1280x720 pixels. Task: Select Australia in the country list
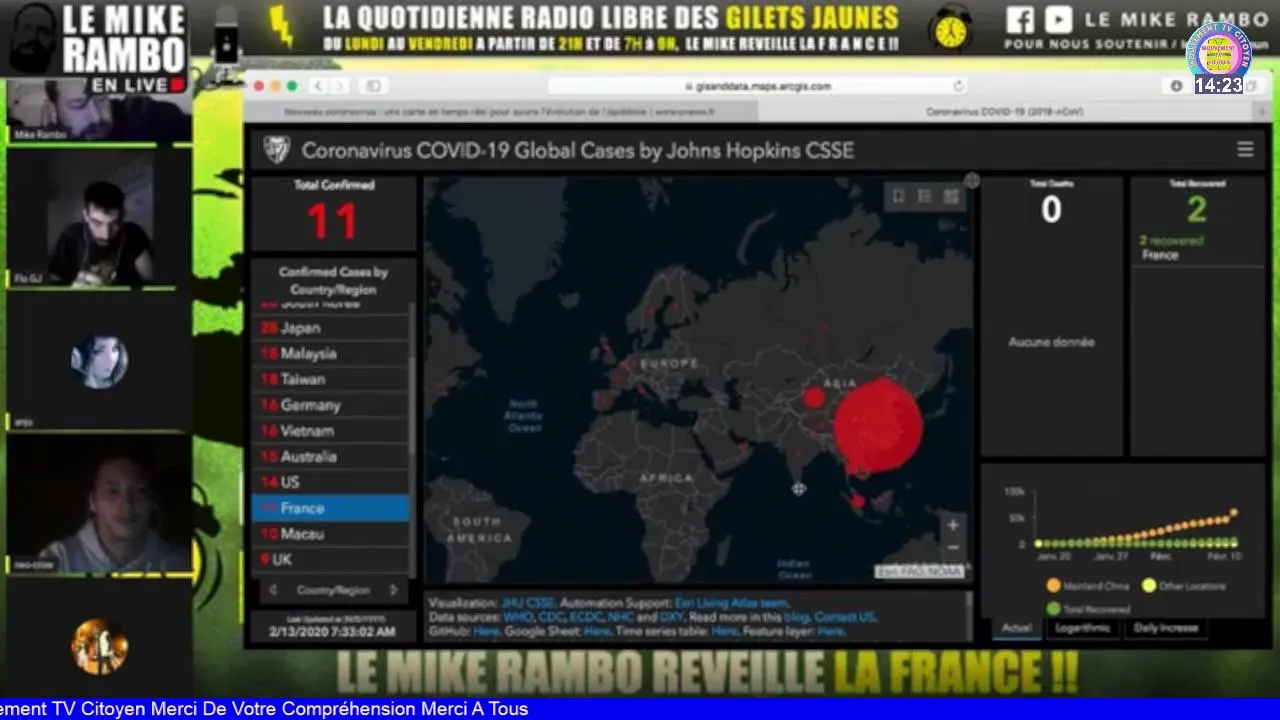tap(330, 457)
